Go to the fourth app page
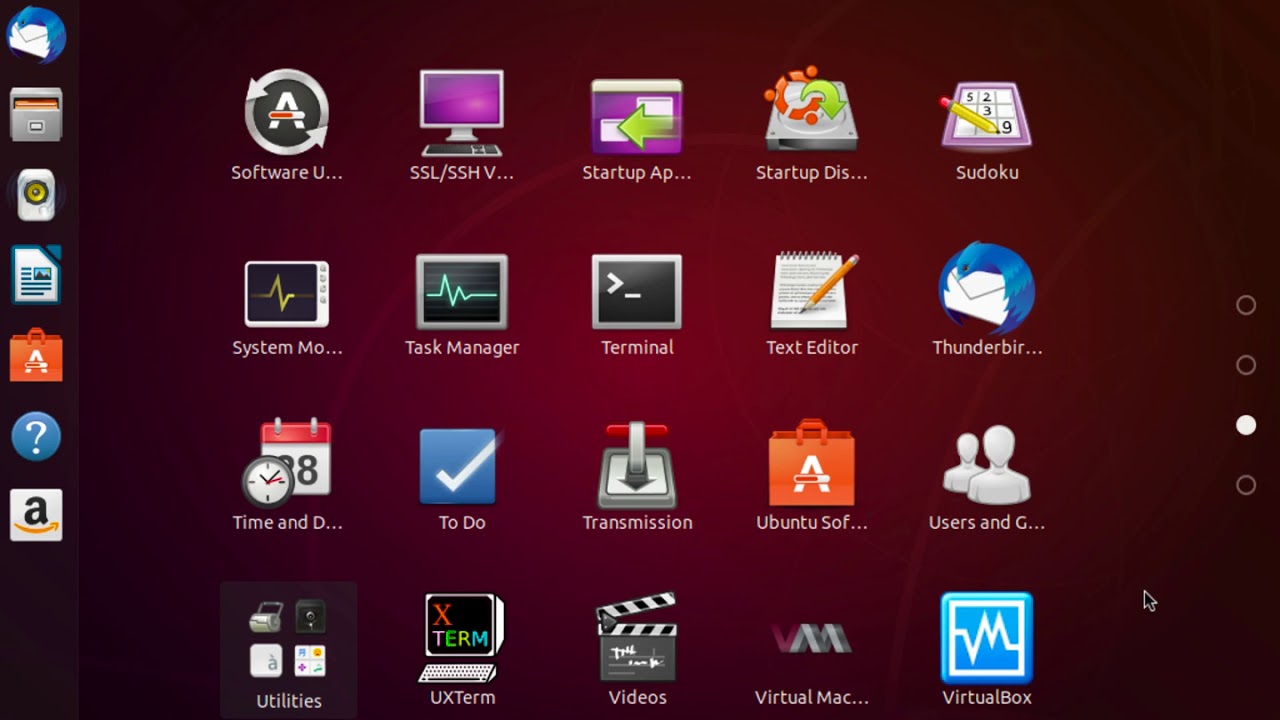This screenshot has width=1280, height=720. (x=1246, y=485)
